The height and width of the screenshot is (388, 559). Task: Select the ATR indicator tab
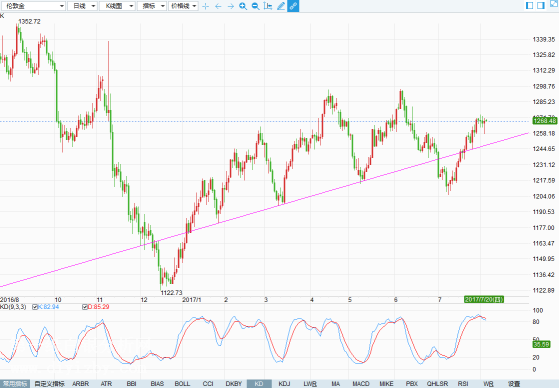pos(106,384)
